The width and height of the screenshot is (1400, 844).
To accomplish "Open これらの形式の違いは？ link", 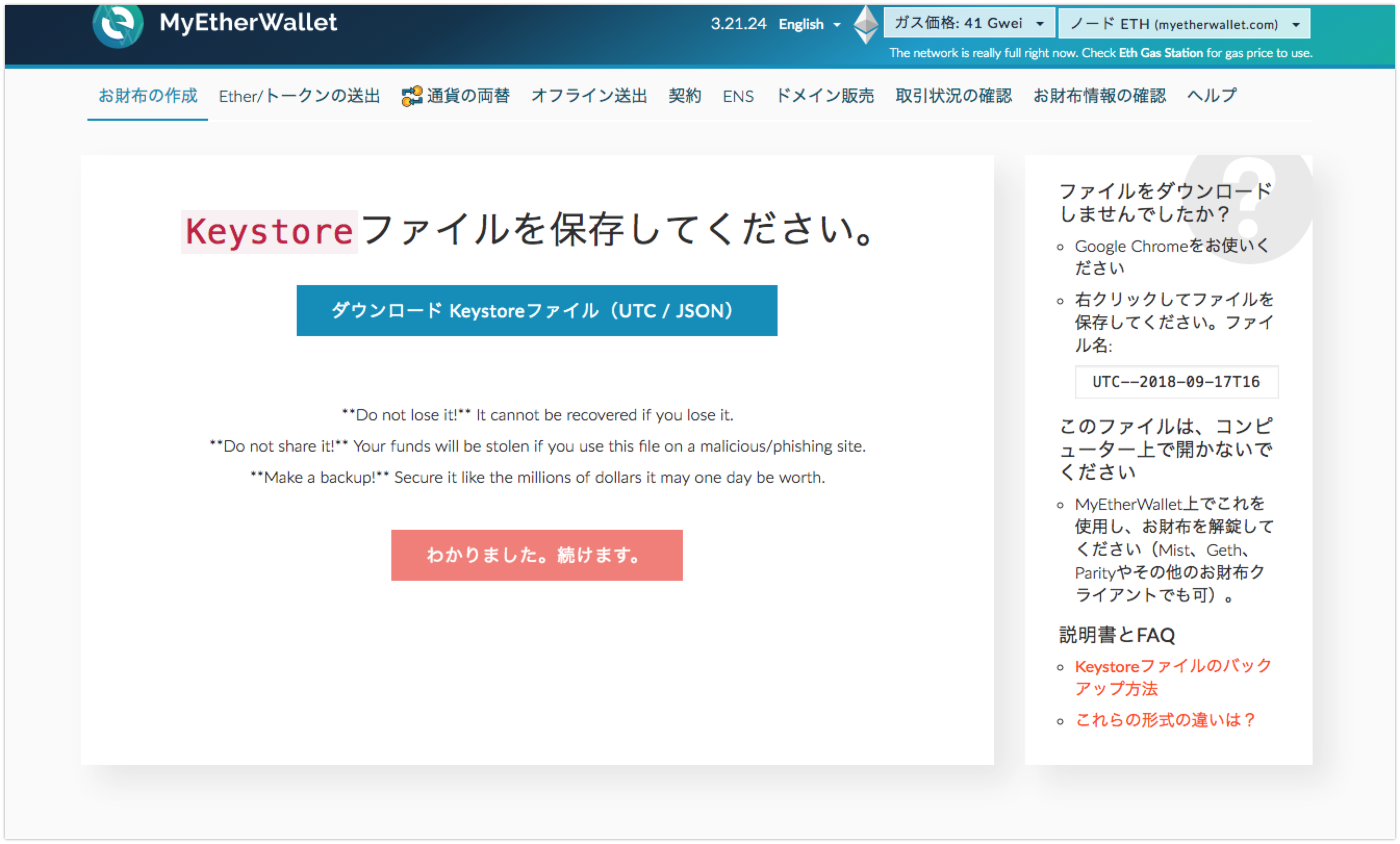I will tap(1165, 720).
